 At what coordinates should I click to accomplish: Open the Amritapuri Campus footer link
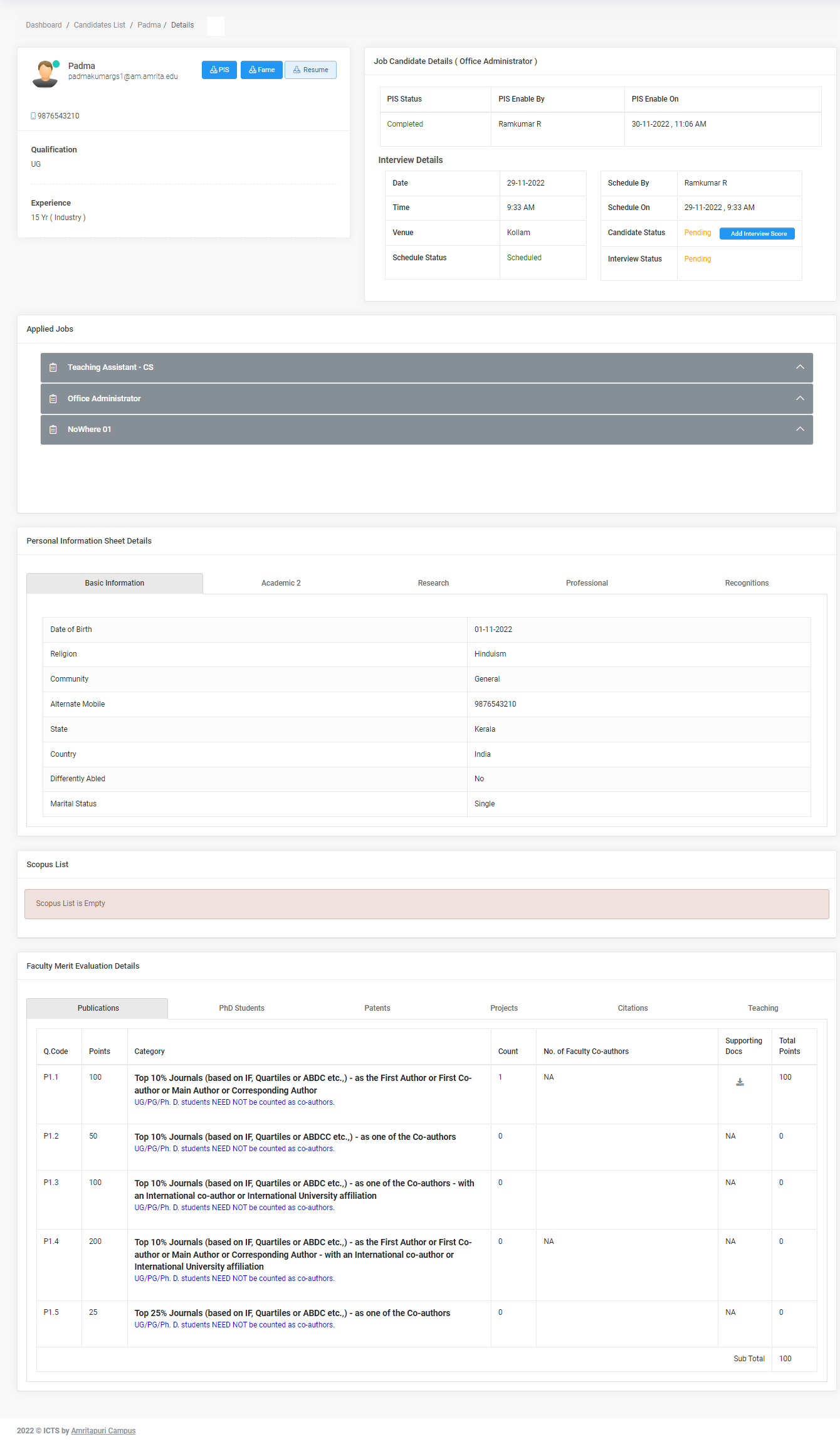[x=103, y=1431]
